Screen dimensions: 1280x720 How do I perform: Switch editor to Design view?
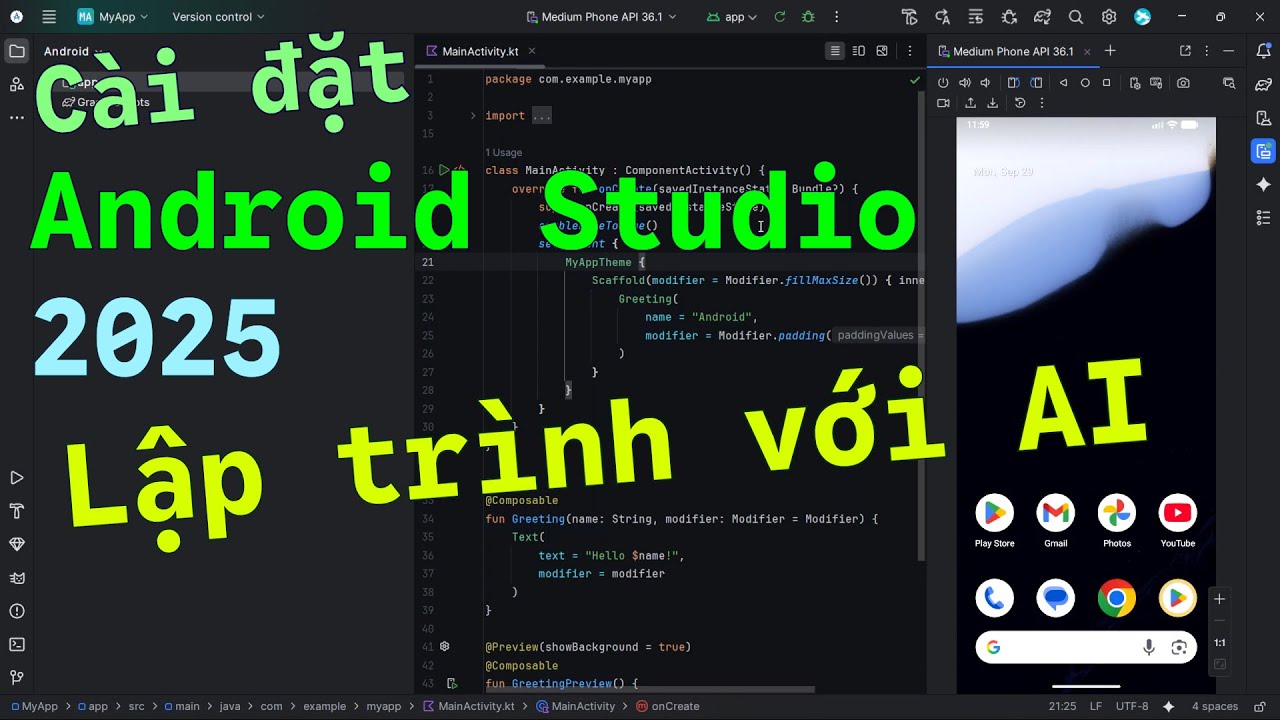(x=882, y=51)
